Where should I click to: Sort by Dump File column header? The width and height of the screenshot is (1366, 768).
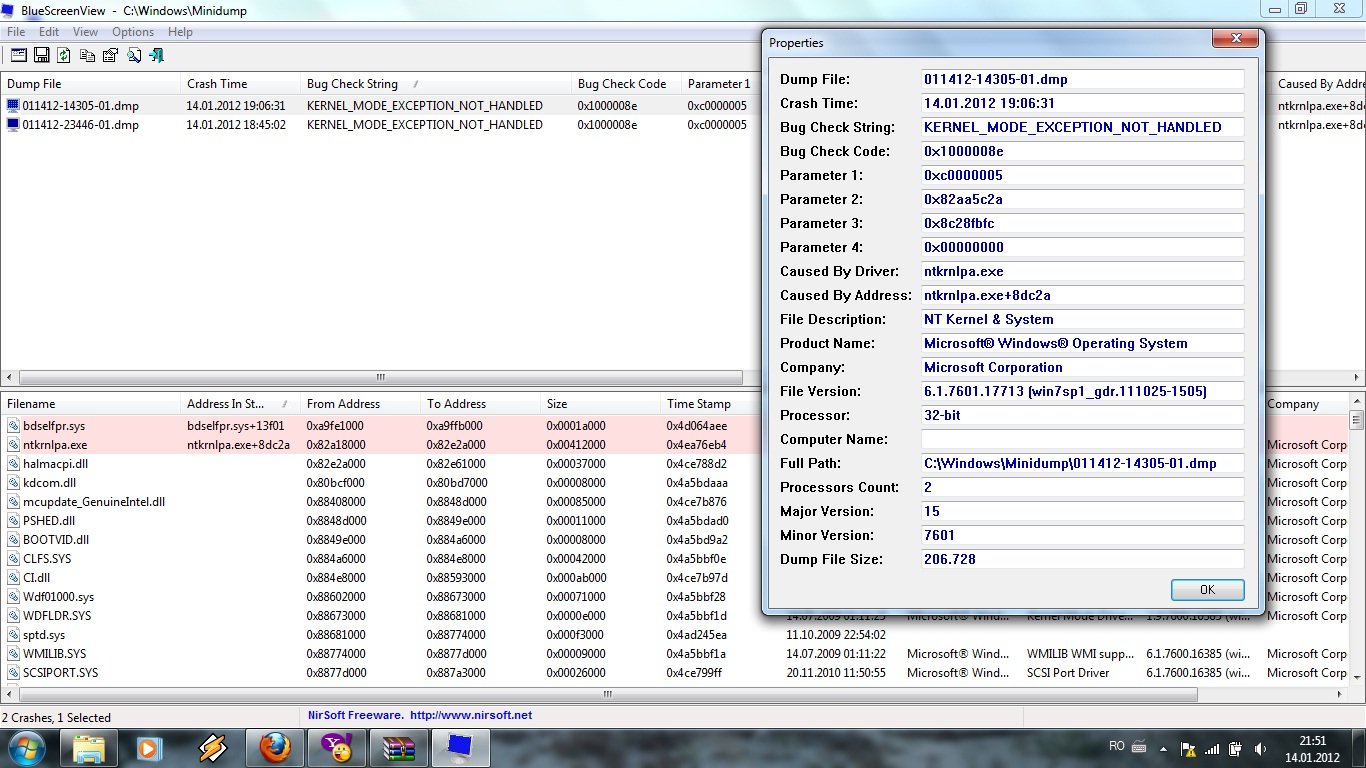90,84
